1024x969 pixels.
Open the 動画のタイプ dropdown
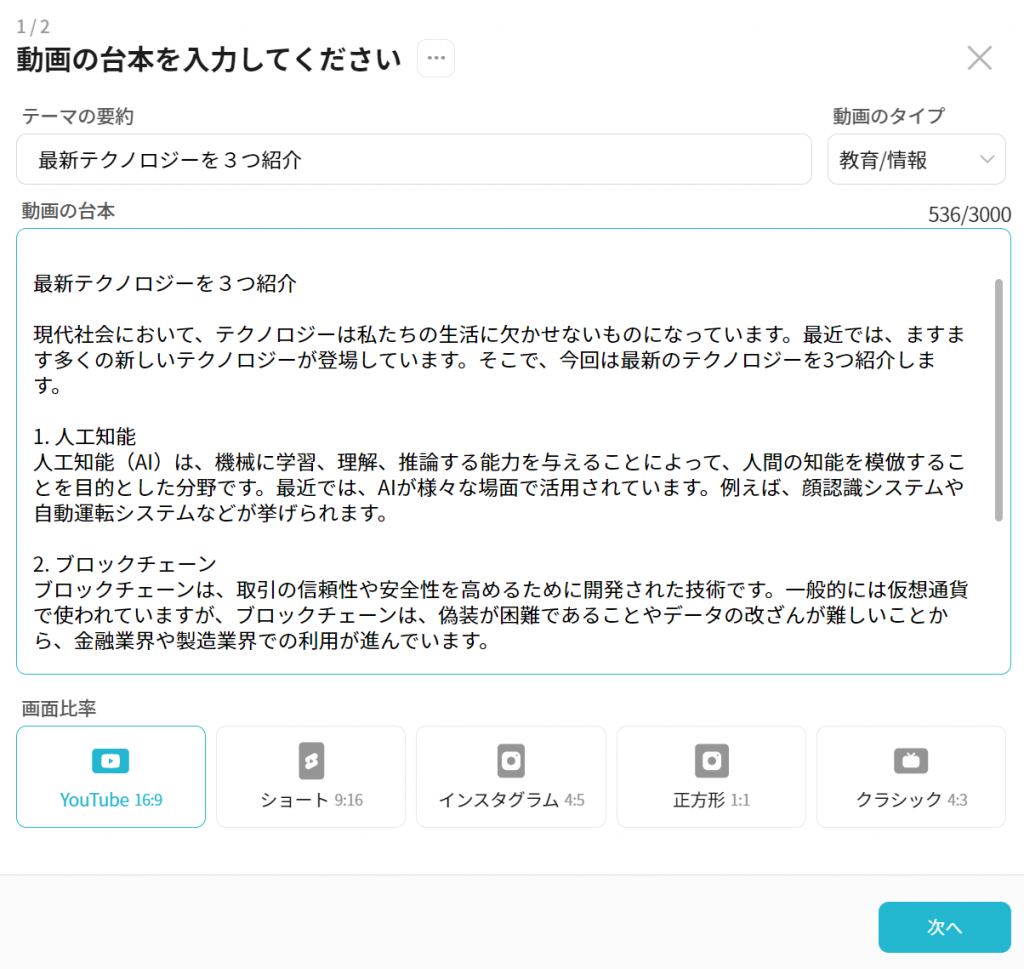916,160
